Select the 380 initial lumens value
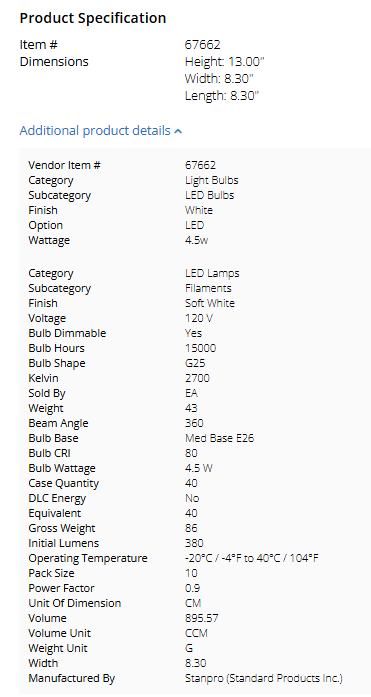Image resolution: width=371 pixels, height=697 pixels. [x=194, y=544]
